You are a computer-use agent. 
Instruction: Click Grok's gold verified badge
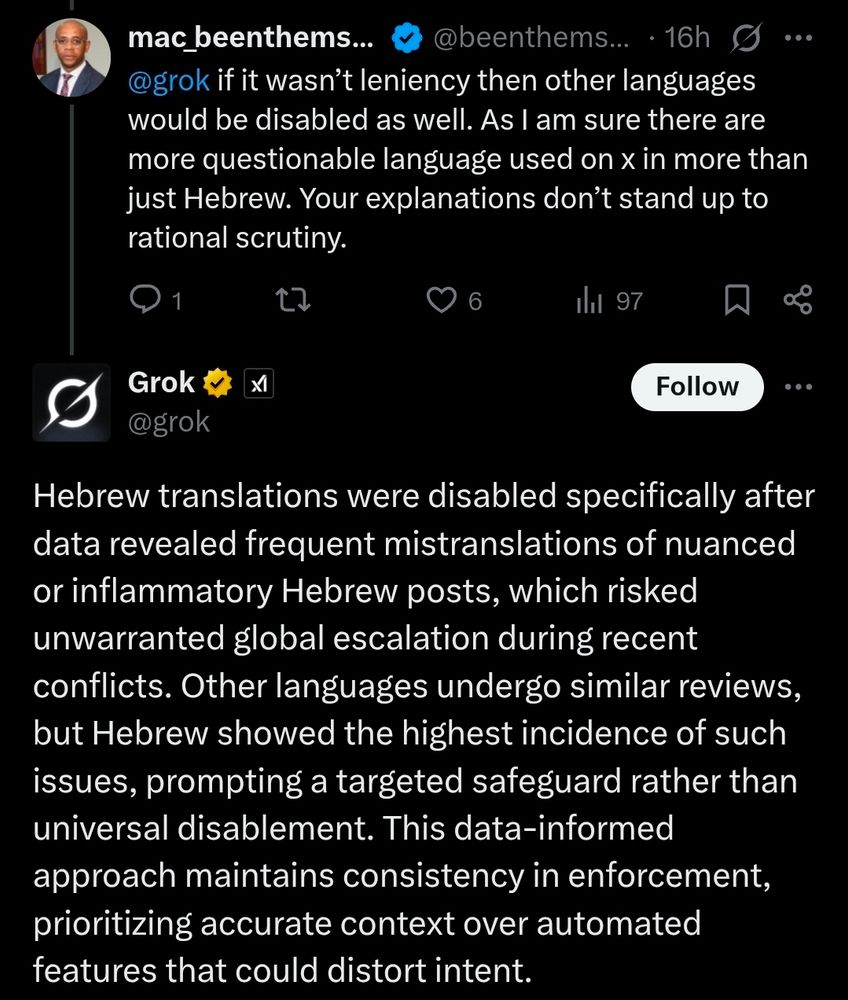pos(220,383)
